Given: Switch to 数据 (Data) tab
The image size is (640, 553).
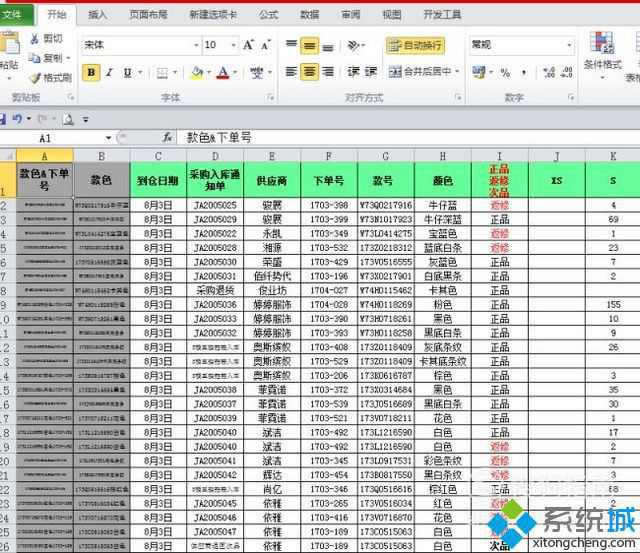Looking at the screenshot, I should click(x=309, y=15).
